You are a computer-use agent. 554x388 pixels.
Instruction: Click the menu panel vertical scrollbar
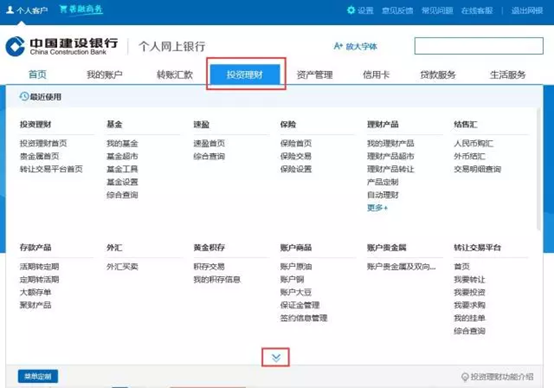coord(538,170)
